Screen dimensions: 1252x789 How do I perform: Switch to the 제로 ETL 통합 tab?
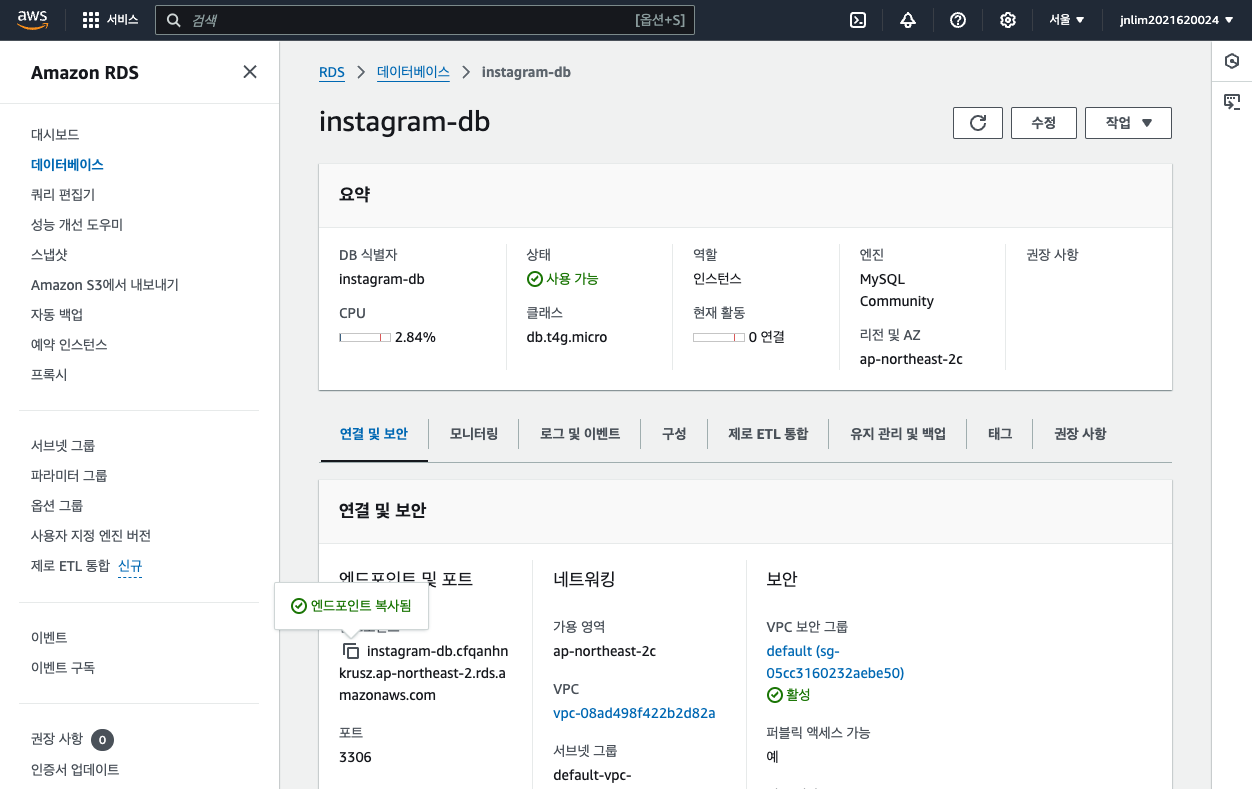[x=768, y=434]
